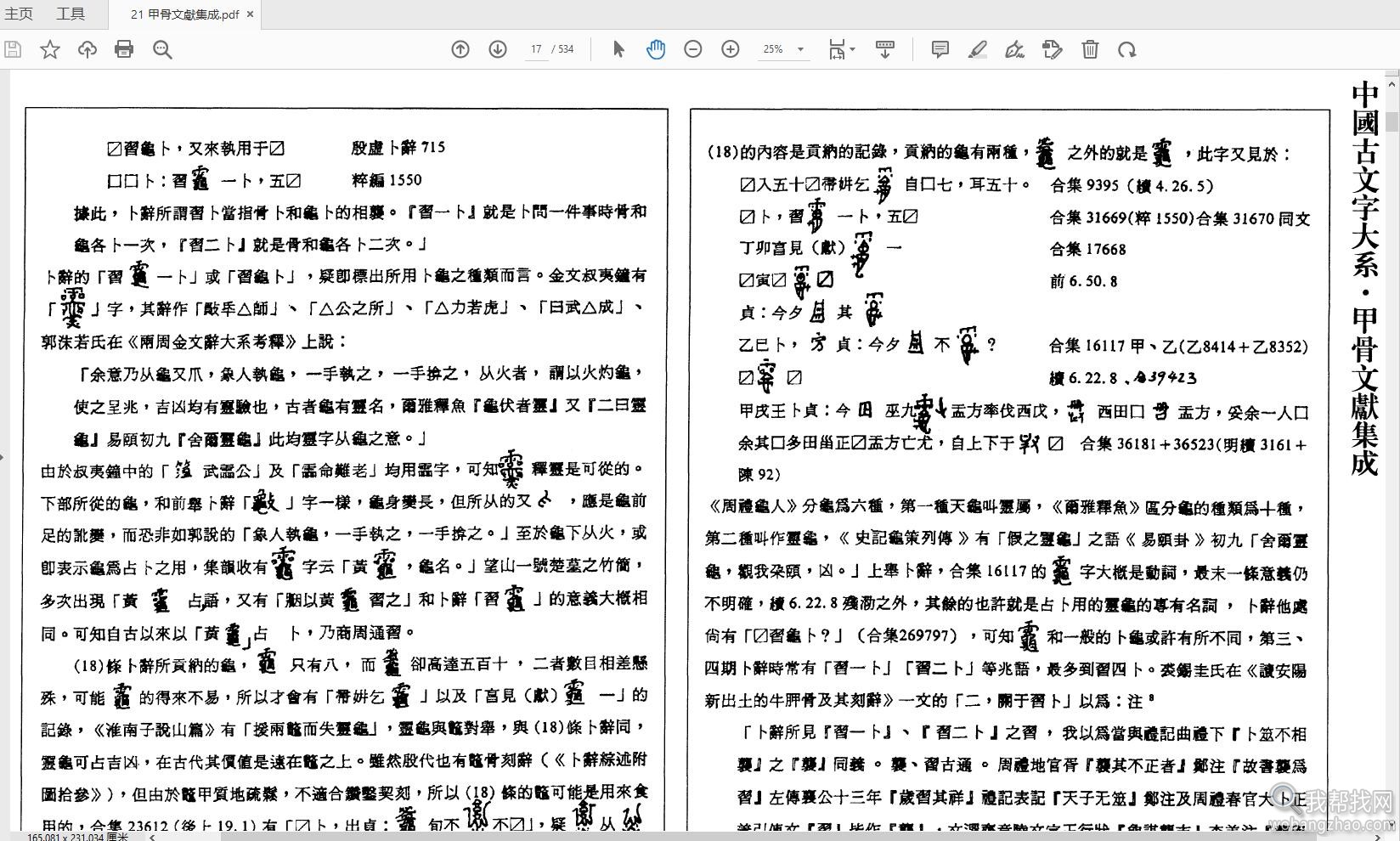The image size is (1400, 841).
Task: Upload the file to the cloud
Action: click(x=87, y=49)
